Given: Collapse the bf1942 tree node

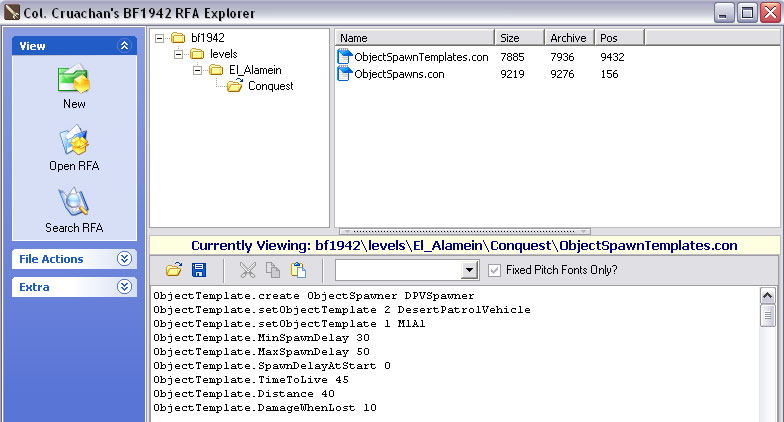Looking at the screenshot, I should [159, 38].
